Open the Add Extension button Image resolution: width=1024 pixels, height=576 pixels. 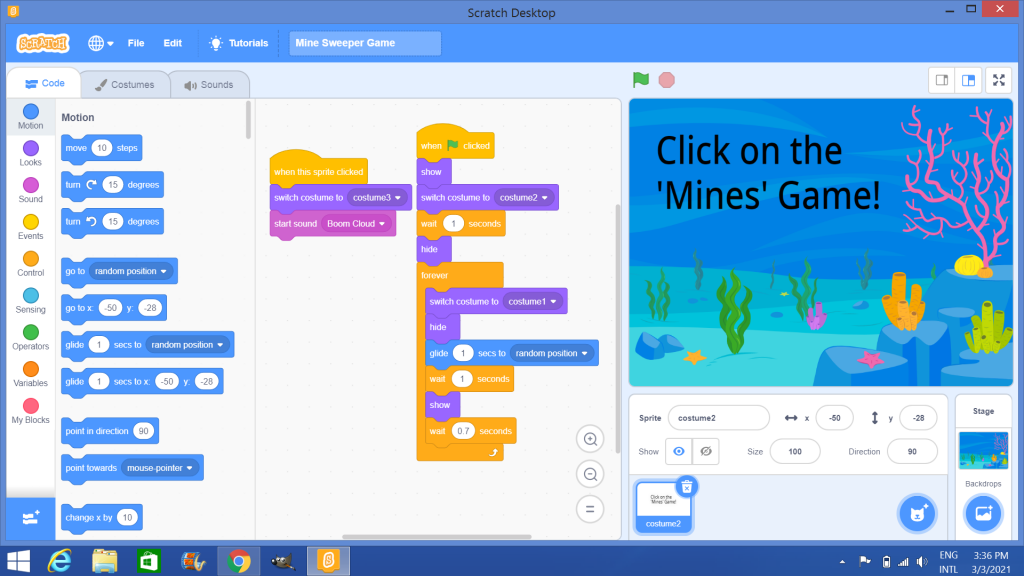(x=30, y=515)
